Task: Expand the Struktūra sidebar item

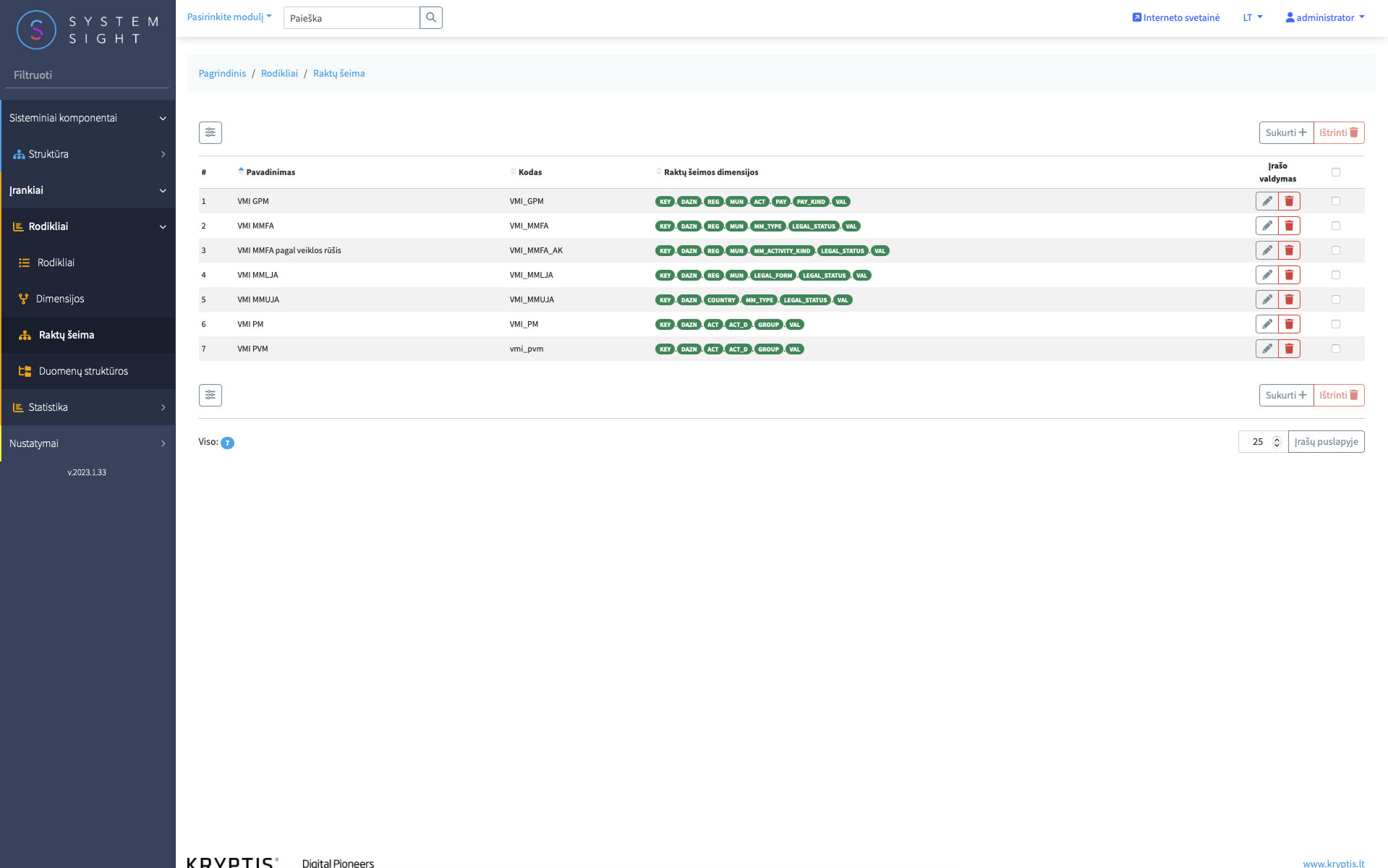Action: 88,154
